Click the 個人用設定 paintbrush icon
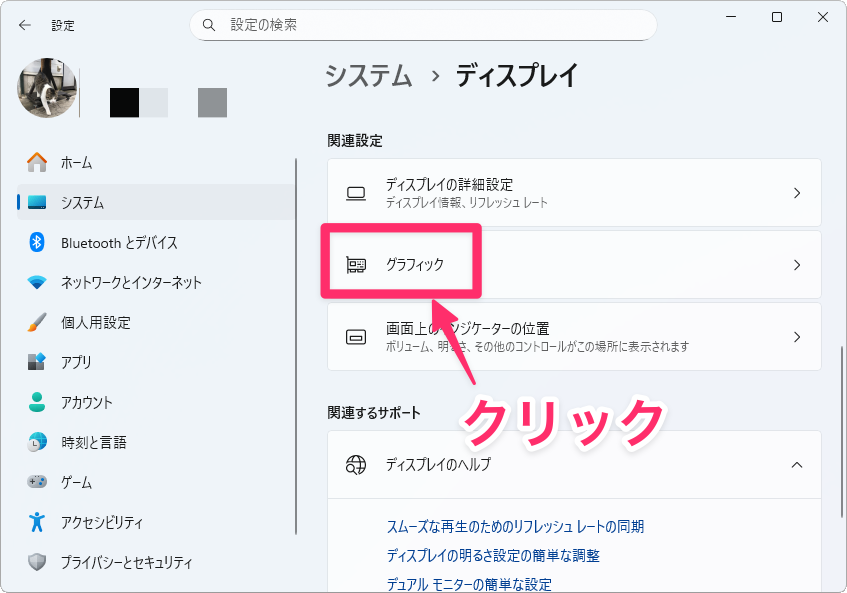The image size is (847, 593). click(x=37, y=322)
